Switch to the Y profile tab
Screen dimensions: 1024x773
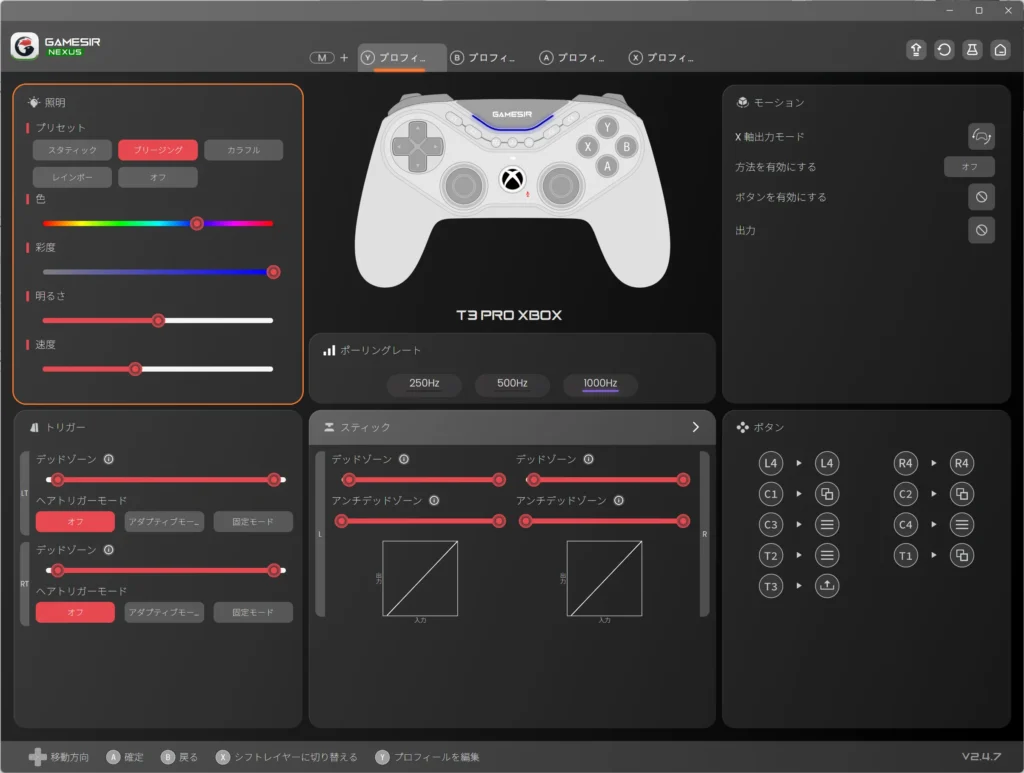402,57
